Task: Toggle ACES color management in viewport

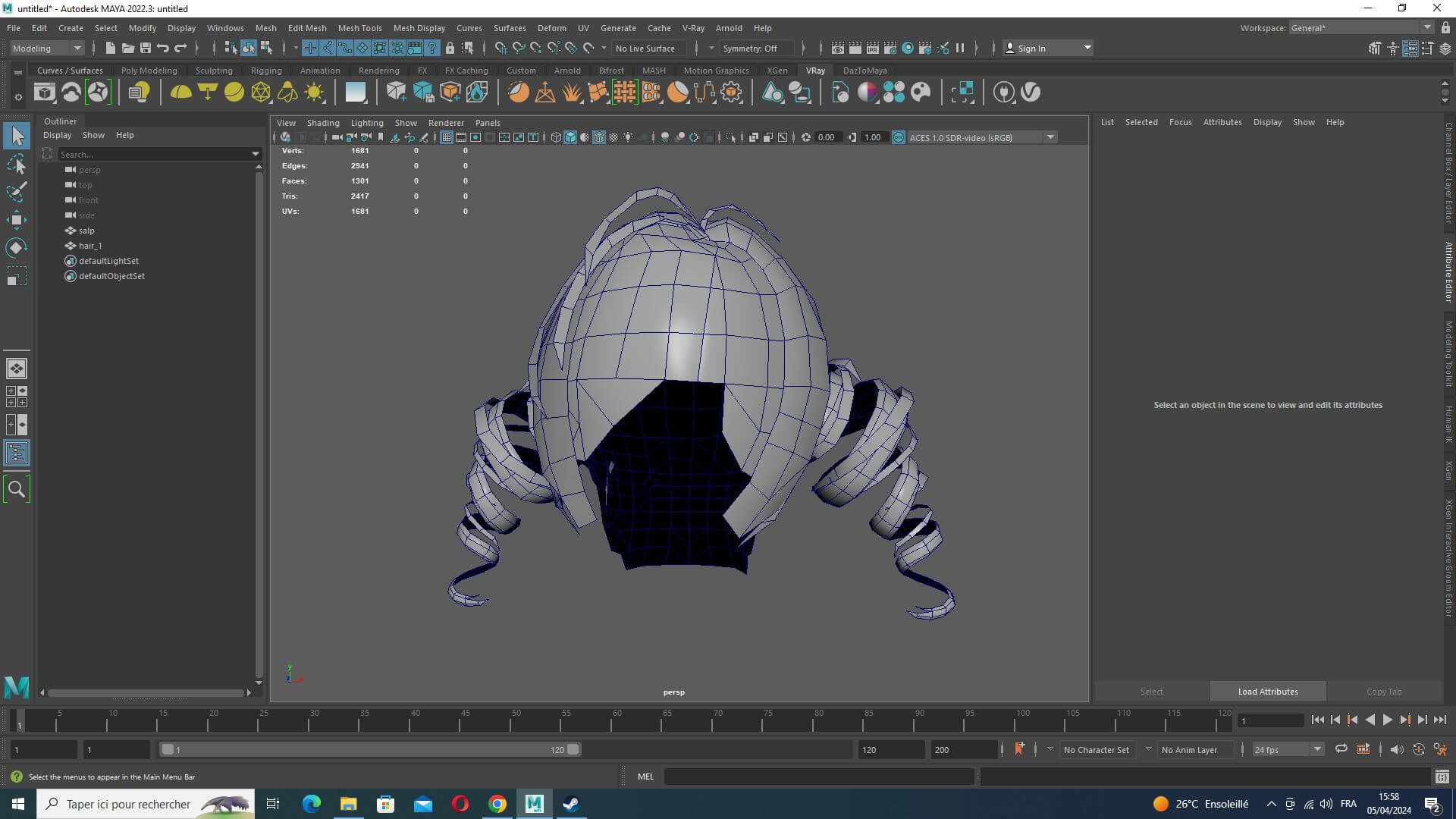Action: point(899,137)
